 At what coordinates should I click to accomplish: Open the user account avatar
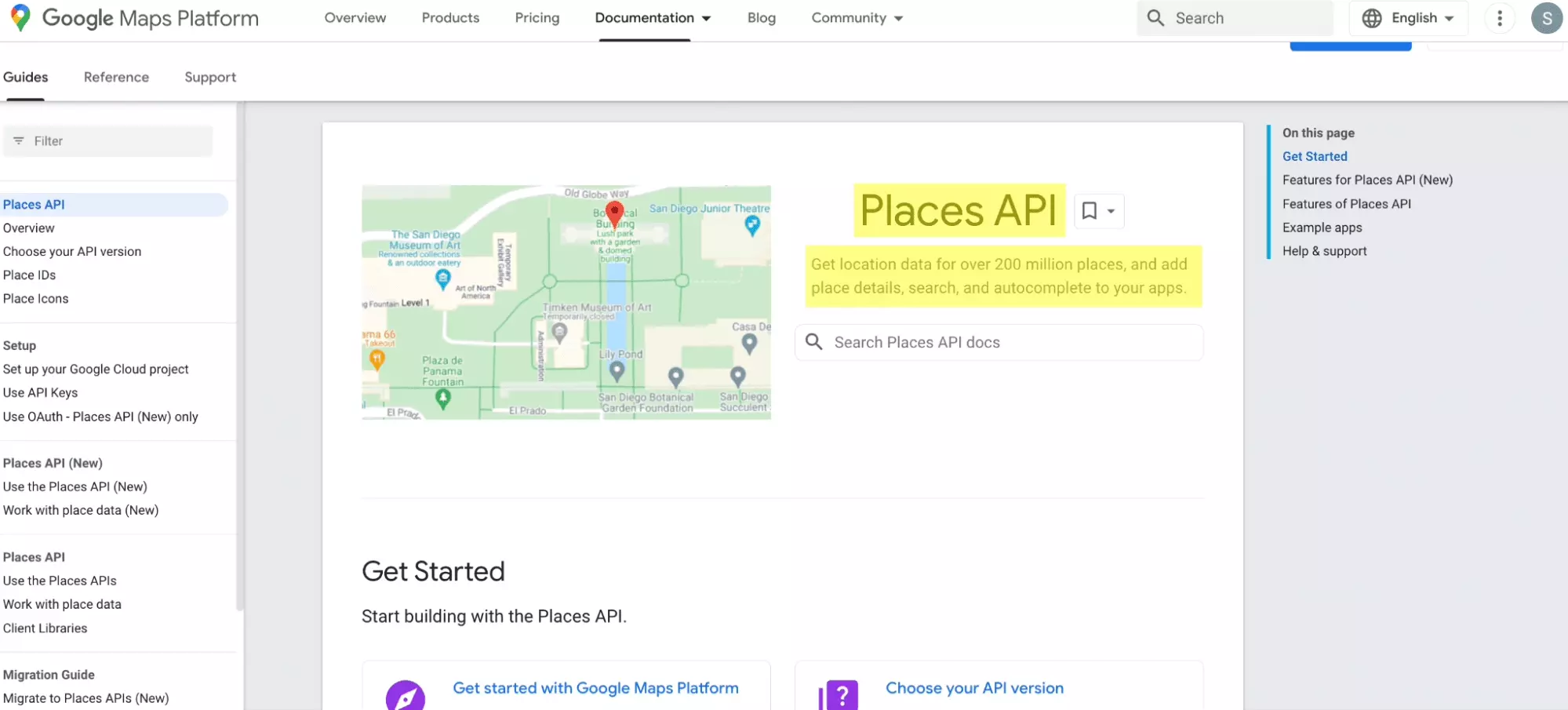click(1546, 18)
